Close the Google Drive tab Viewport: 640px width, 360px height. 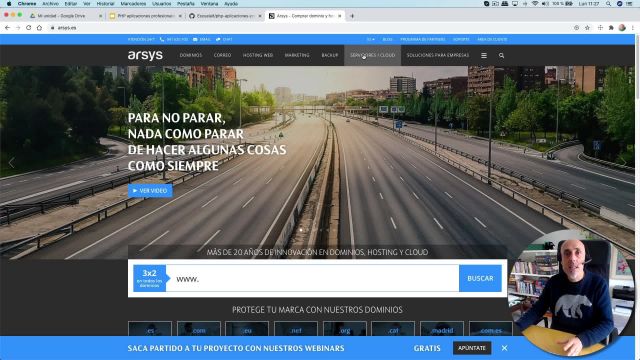point(100,16)
